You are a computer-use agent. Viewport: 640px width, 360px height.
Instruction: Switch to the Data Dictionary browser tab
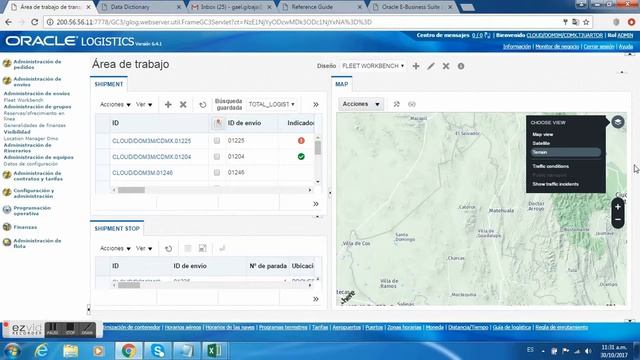141,7
